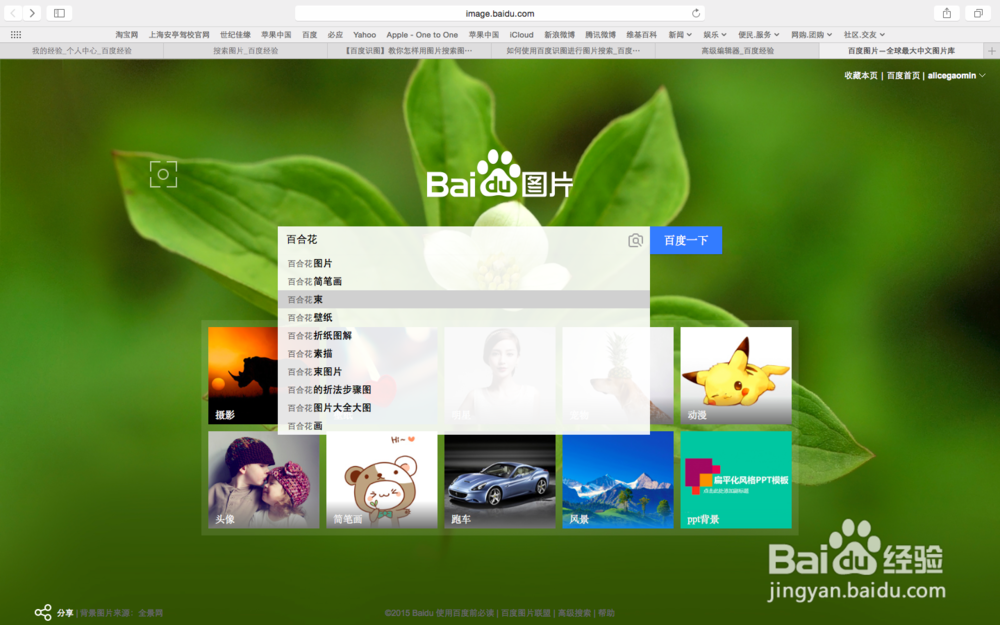Open the 摄影 photography thumbnail
1000x625 pixels.
(x=242, y=376)
